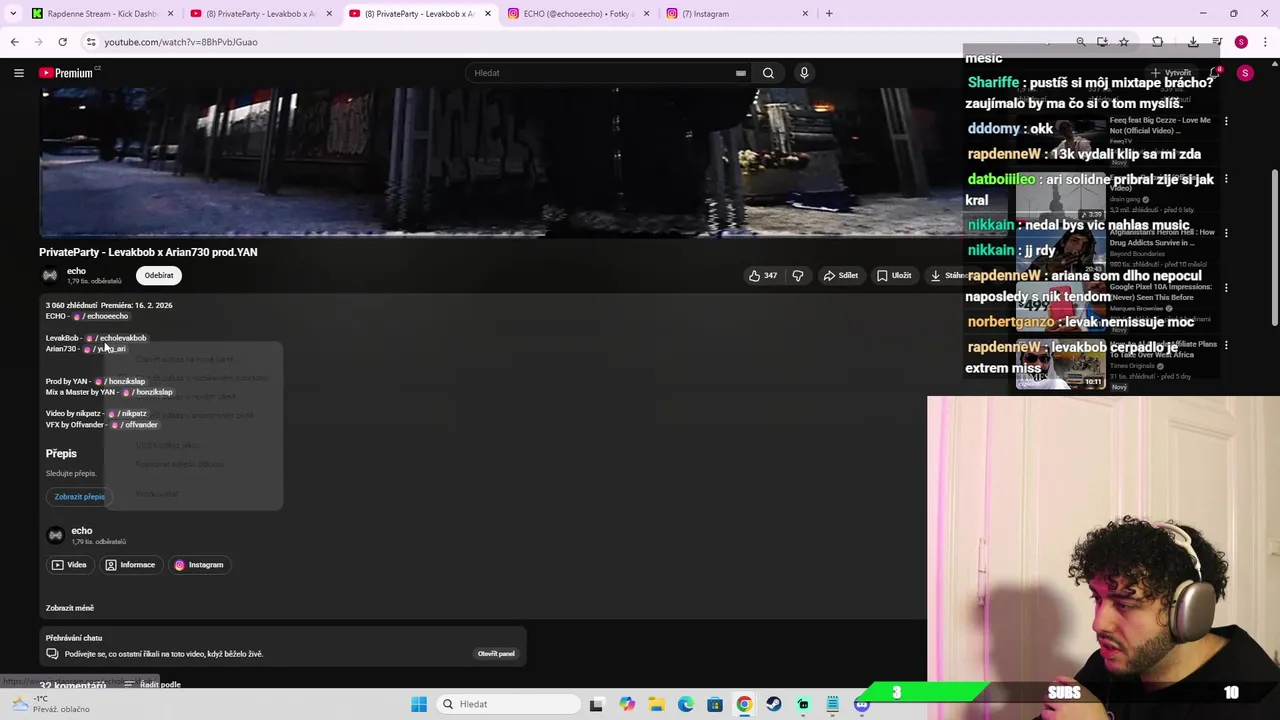
Task: Collapse description with Zobrazit méně
Action: tap(69, 608)
